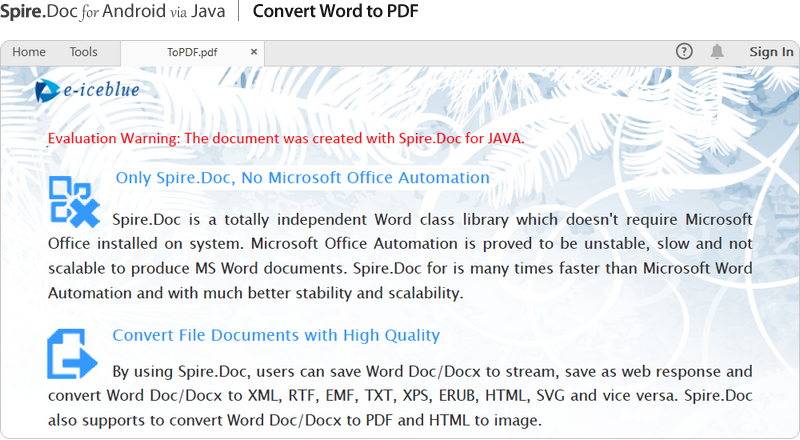Click heading 'Only Spire.Doc, No Microsoft Office Automation'

click(302, 178)
